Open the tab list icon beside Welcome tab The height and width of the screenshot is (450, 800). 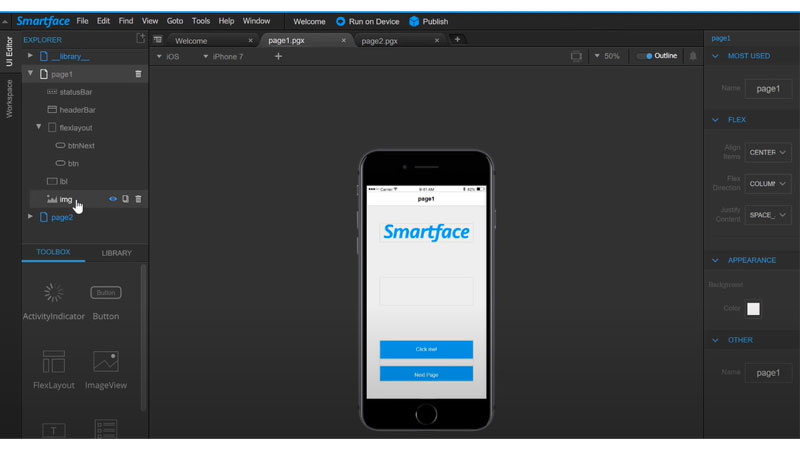pos(158,40)
